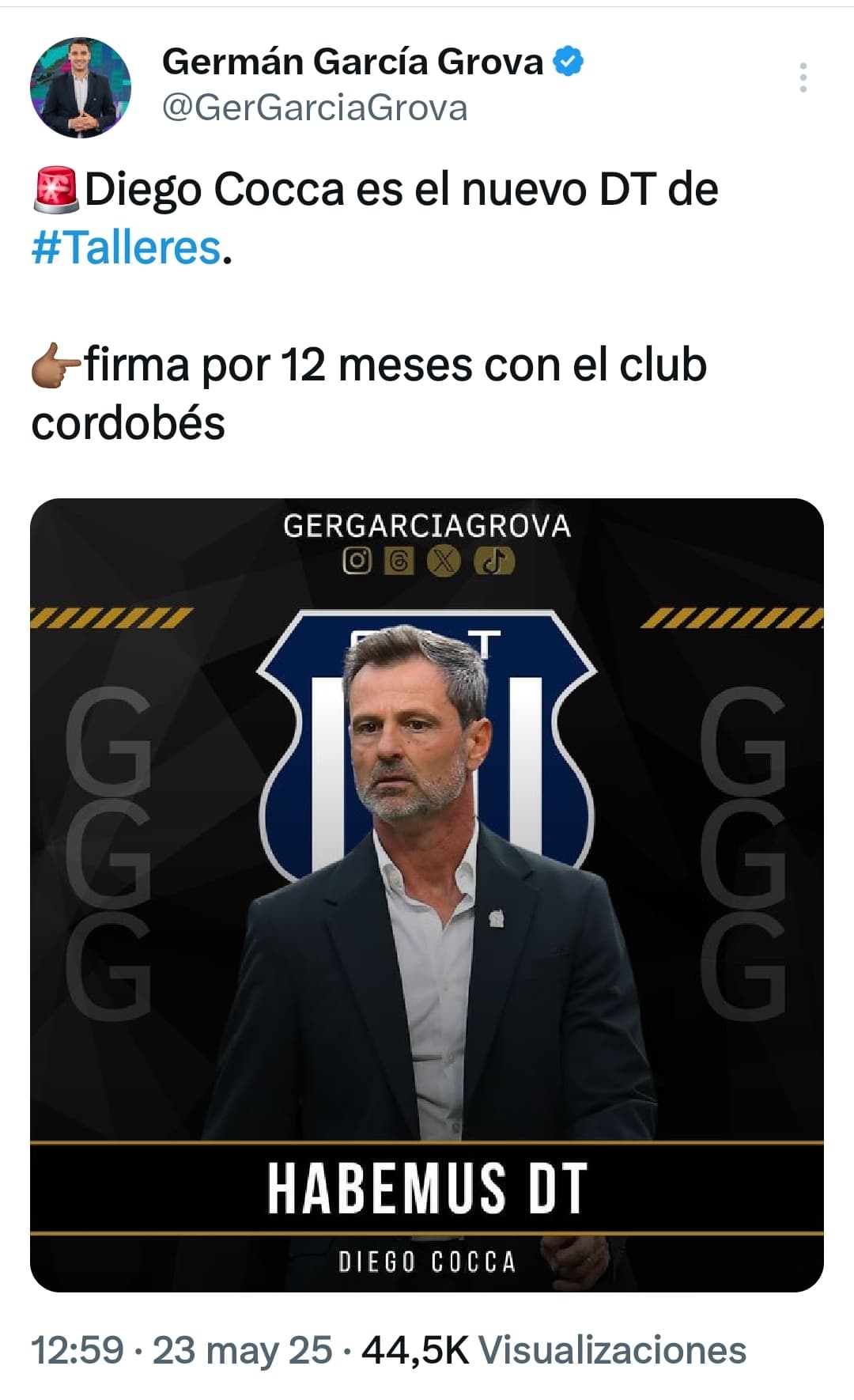Open the Diego Cocca image in full view
Screen dimensions: 854x1400
pos(427,895)
